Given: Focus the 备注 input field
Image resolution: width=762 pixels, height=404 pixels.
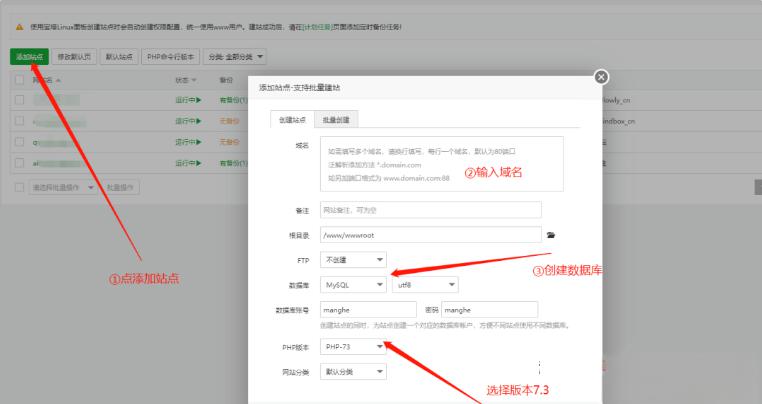Looking at the screenshot, I should (x=431, y=210).
